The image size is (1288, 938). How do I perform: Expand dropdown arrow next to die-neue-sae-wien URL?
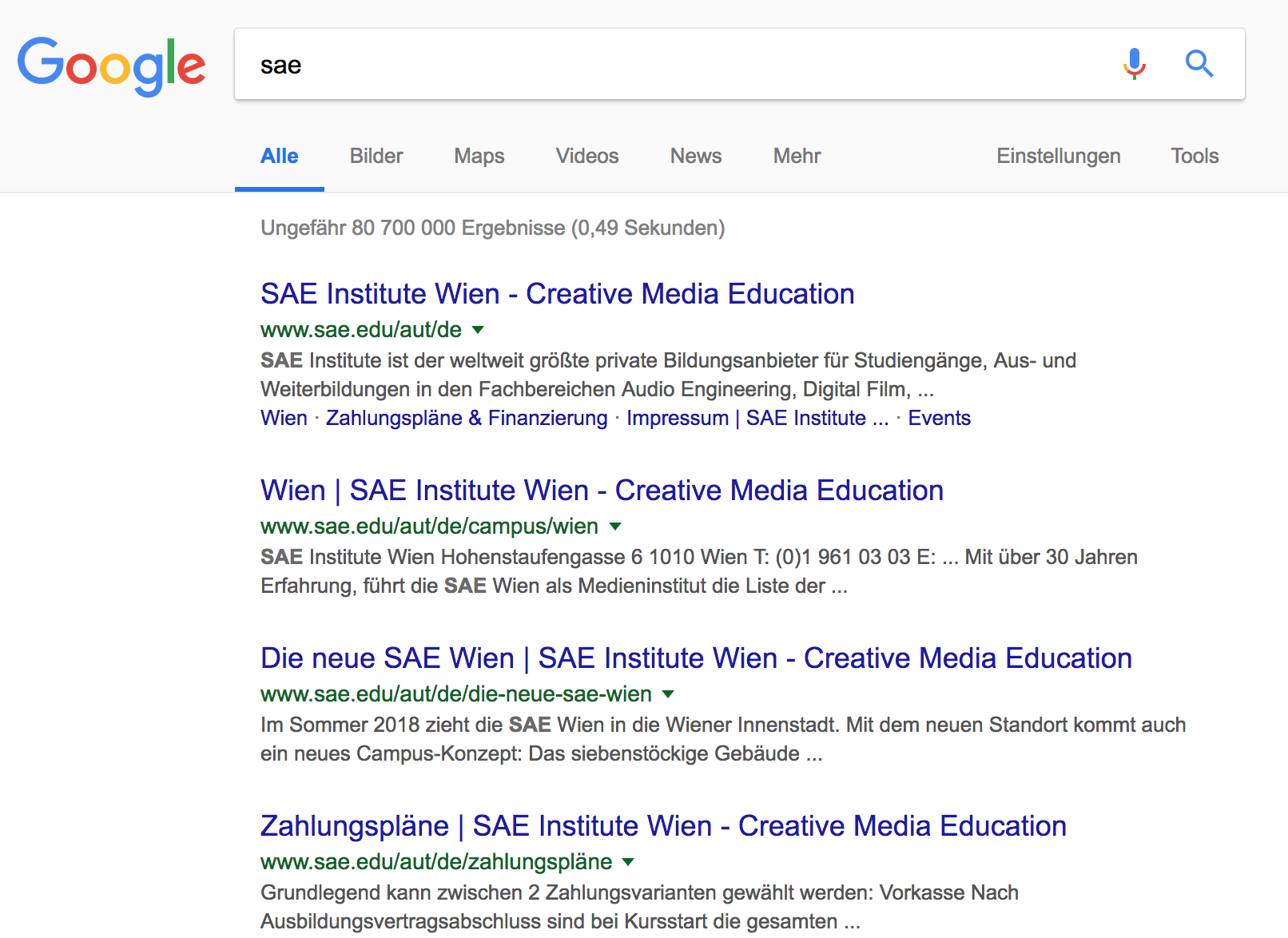669,694
